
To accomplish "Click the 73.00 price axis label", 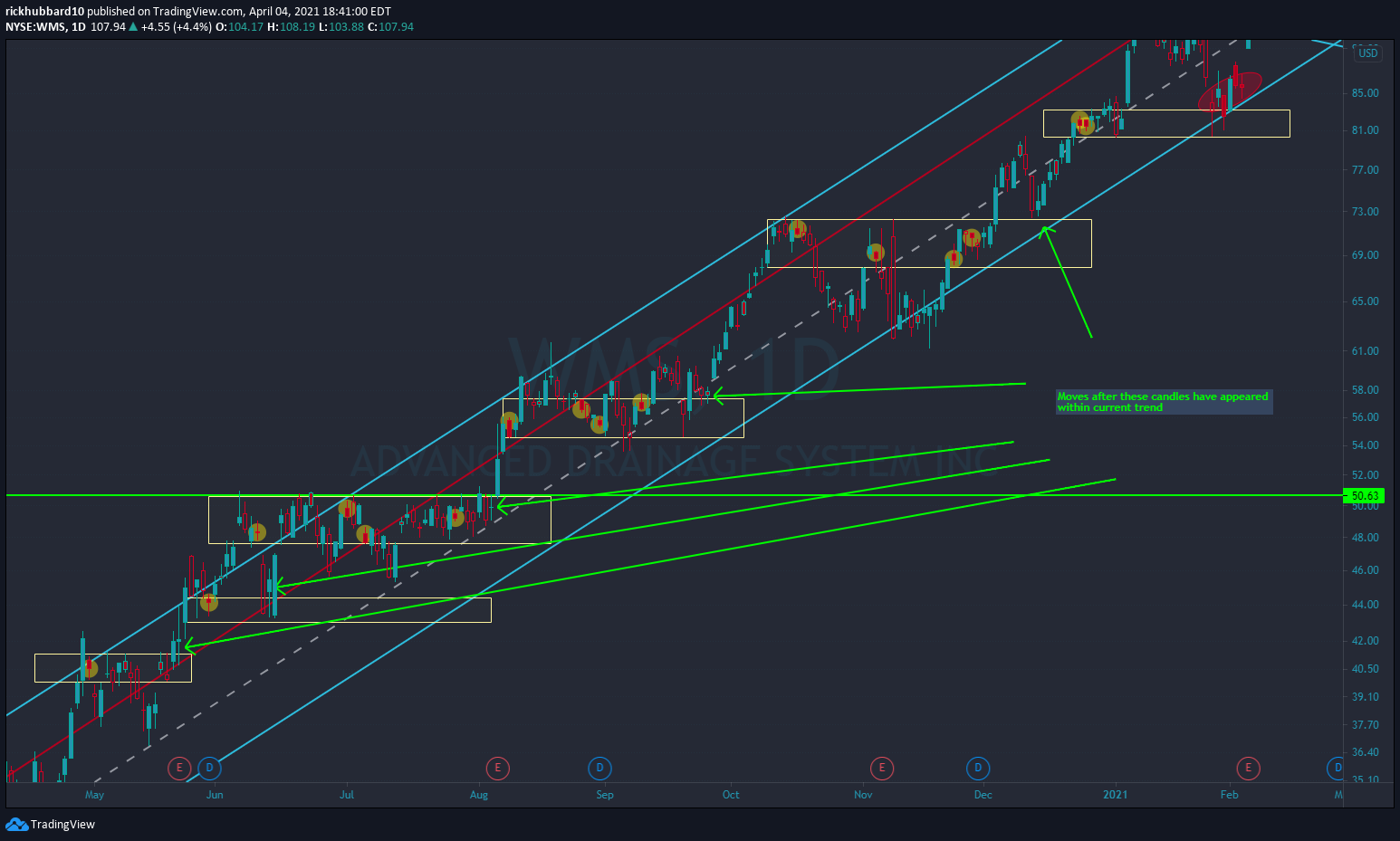I will coord(1365,212).
